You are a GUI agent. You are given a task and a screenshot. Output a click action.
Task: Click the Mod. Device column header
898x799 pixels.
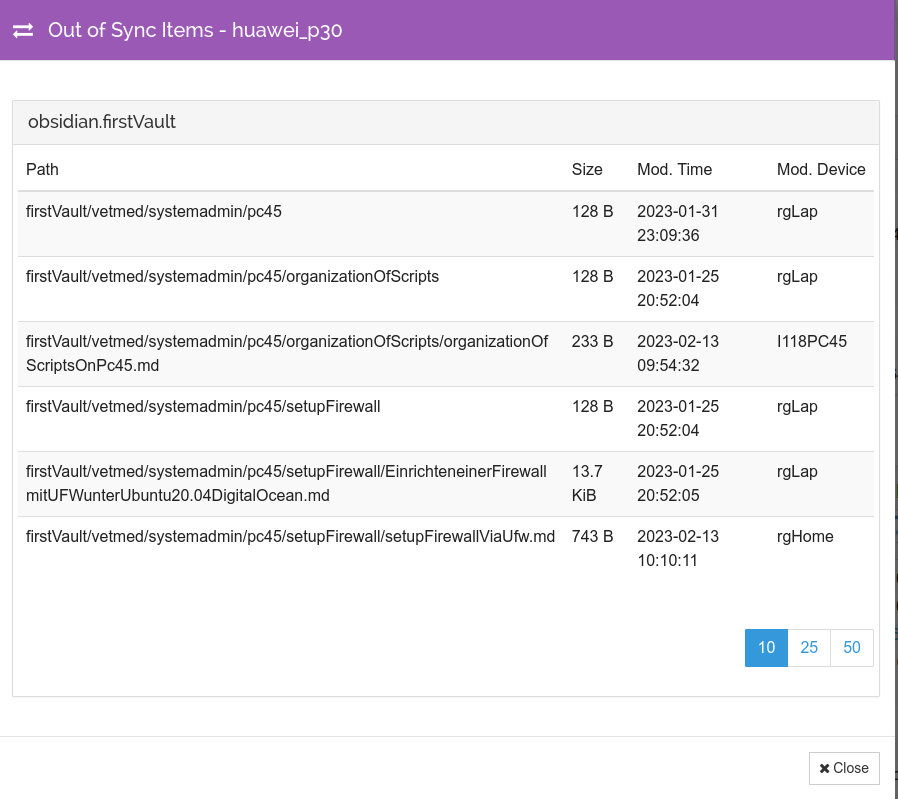point(821,170)
